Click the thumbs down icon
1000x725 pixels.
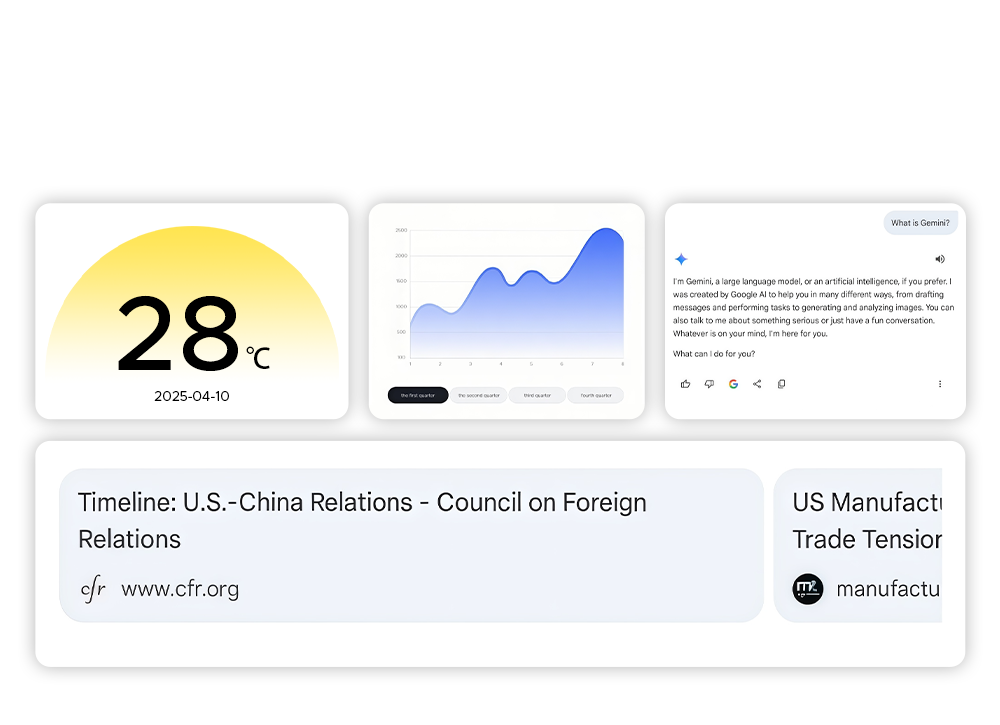click(709, 384)
